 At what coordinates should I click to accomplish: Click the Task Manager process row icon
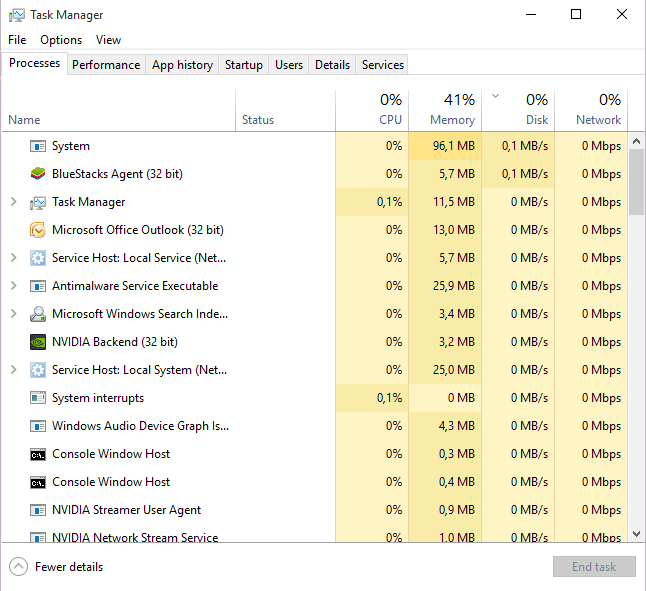click(x=38, y=202)
